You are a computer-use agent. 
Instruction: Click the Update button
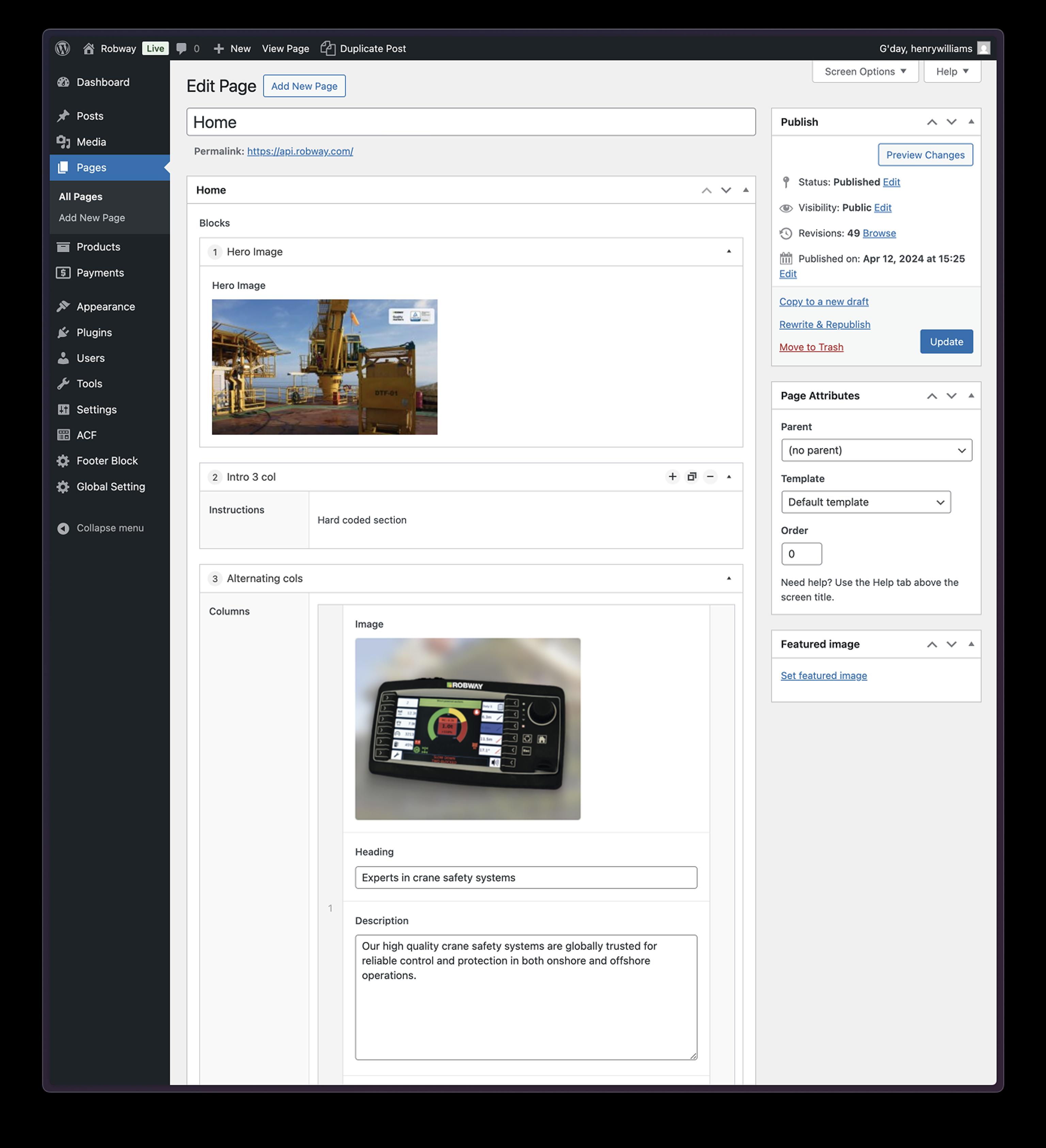946,342
